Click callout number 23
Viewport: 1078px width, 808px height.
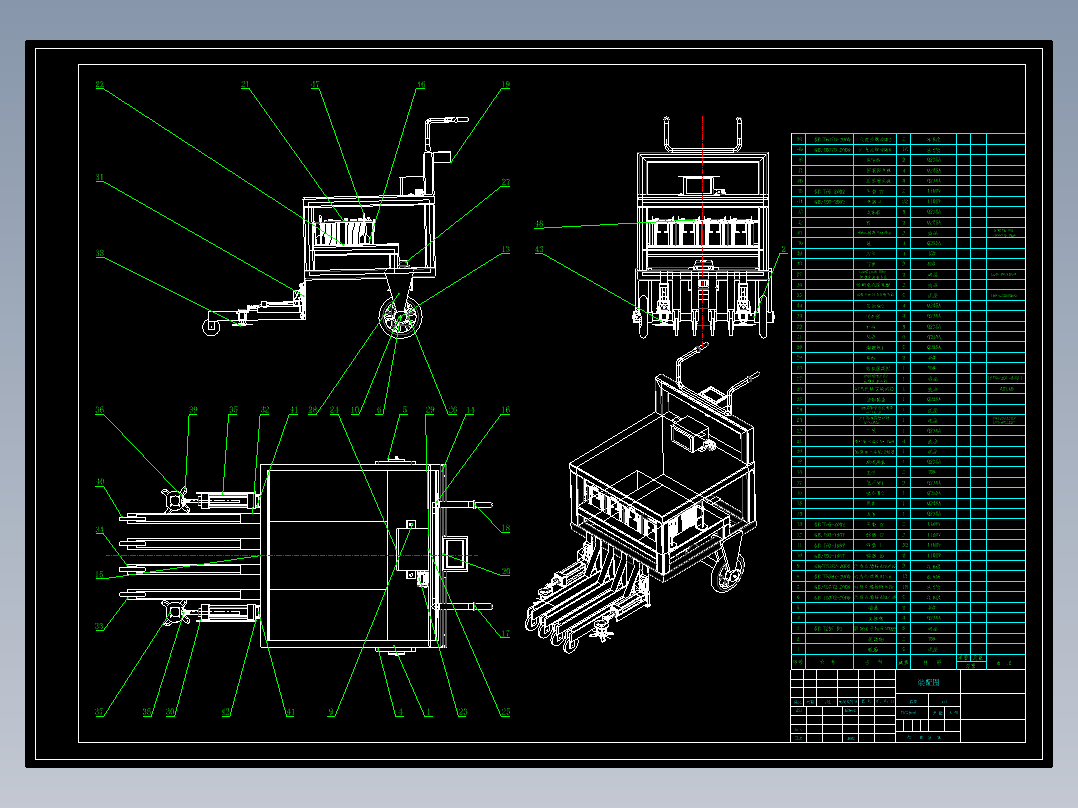[x=462, y=712]
